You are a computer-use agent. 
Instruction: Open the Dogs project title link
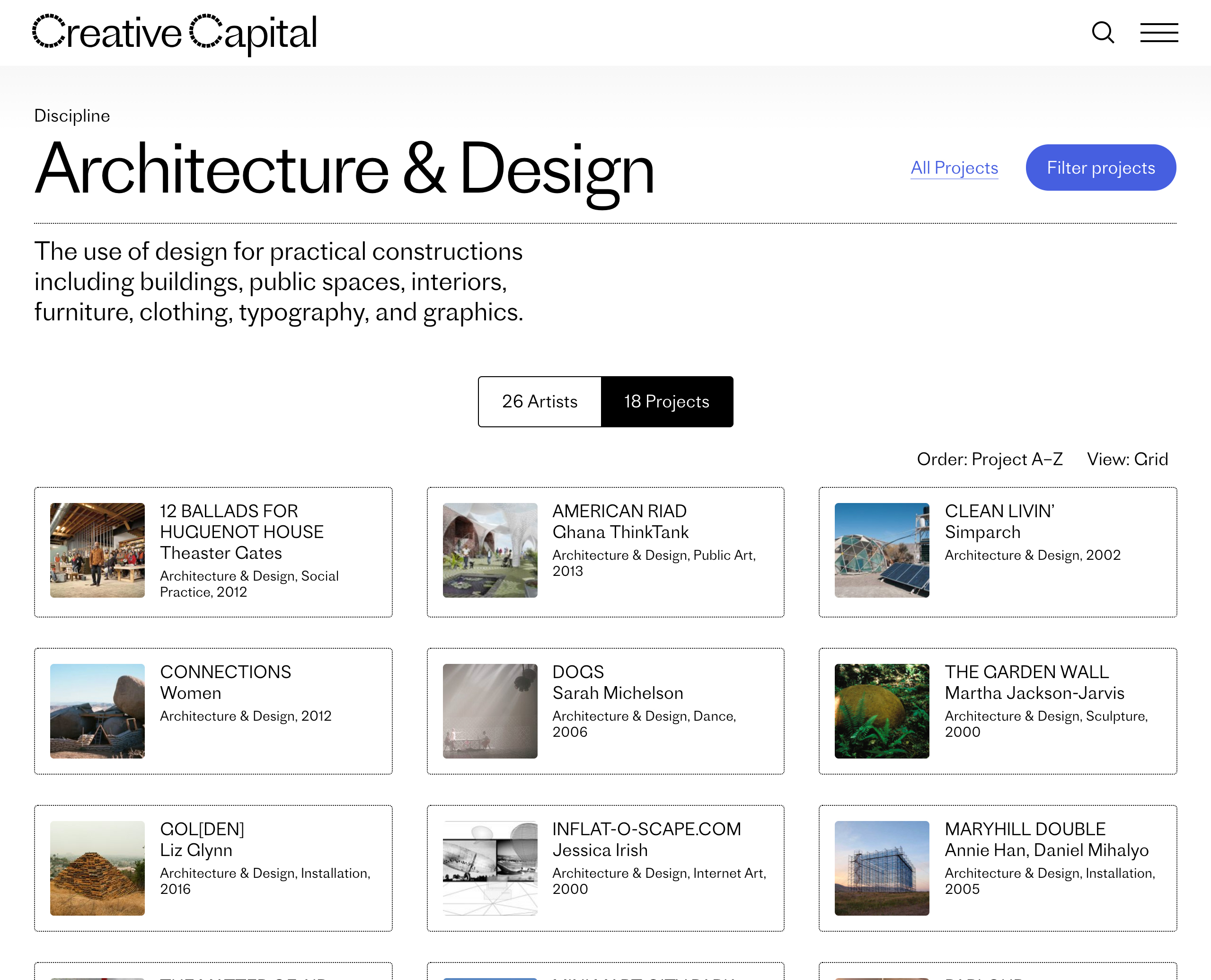[577, 672]
